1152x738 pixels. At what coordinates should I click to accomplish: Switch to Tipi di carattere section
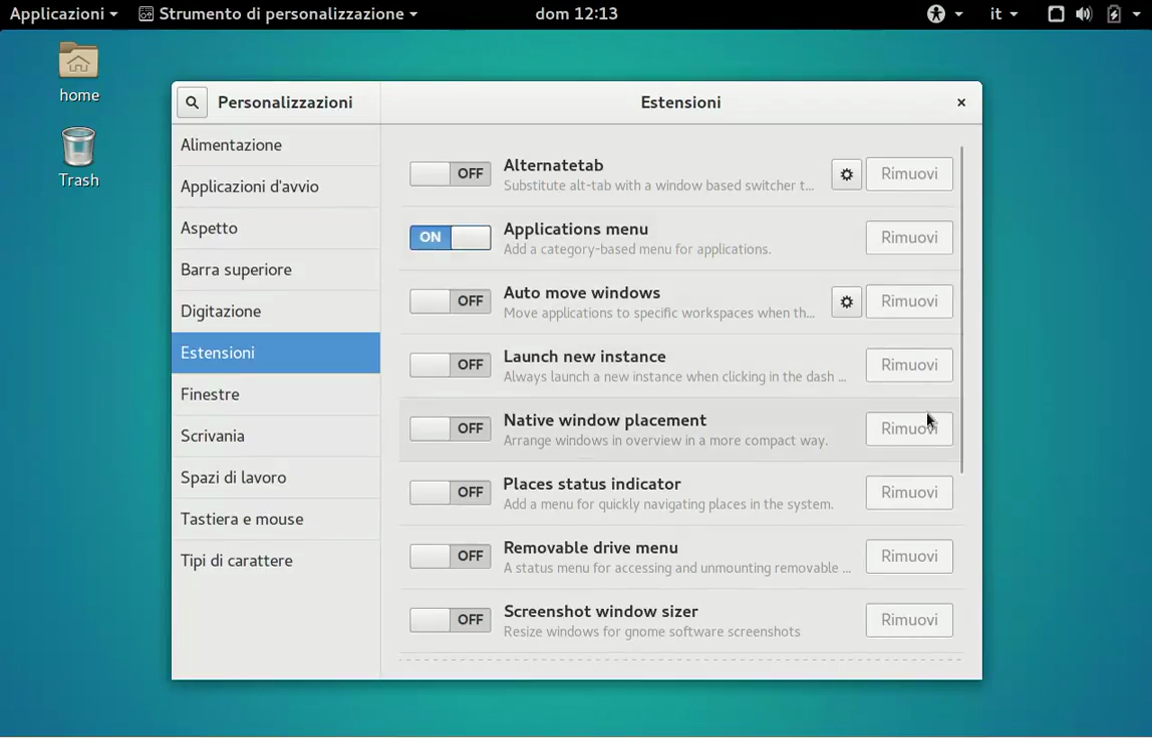[x=236, y=560]
